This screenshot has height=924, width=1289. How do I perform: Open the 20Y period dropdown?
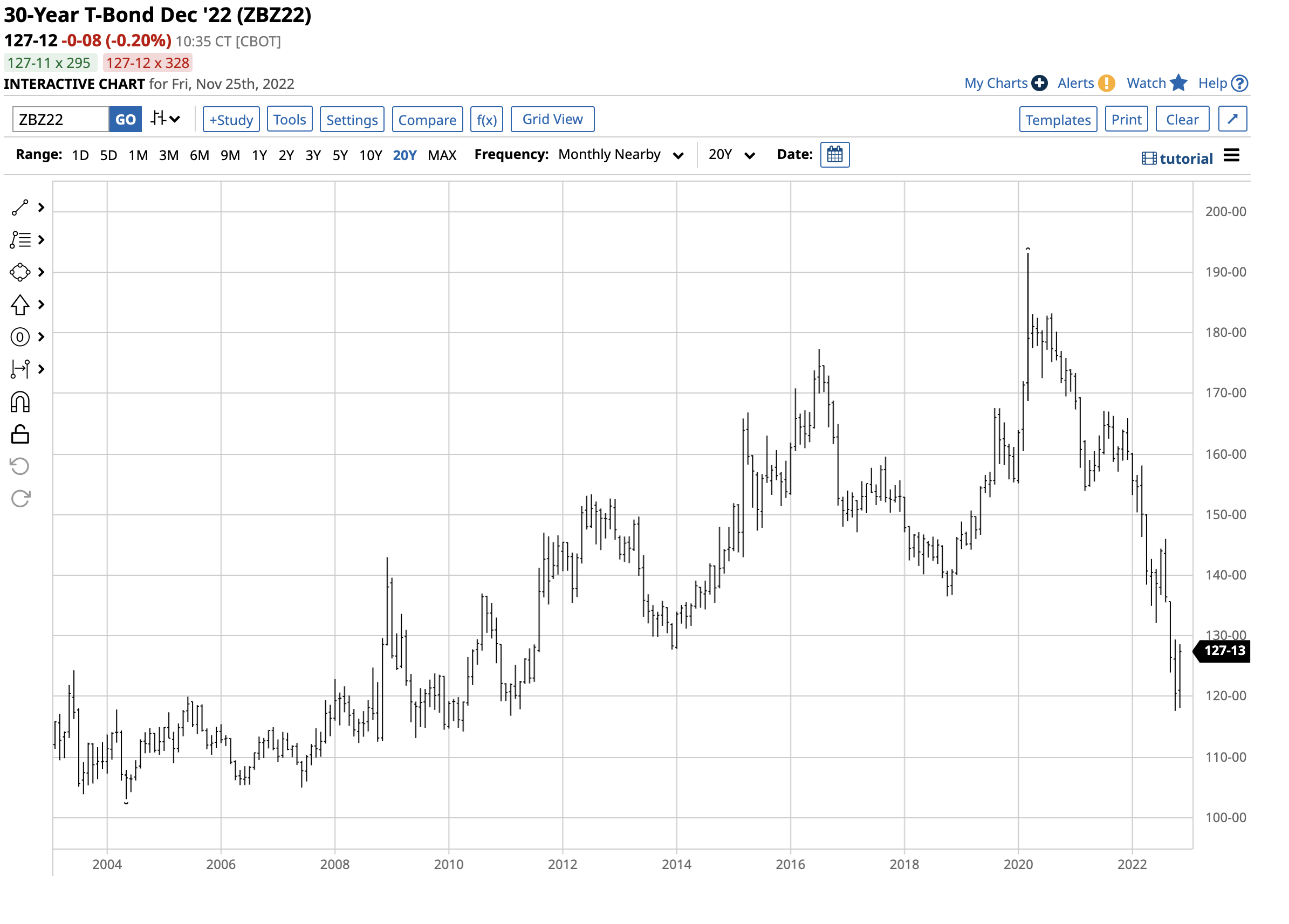click(731, 155)
